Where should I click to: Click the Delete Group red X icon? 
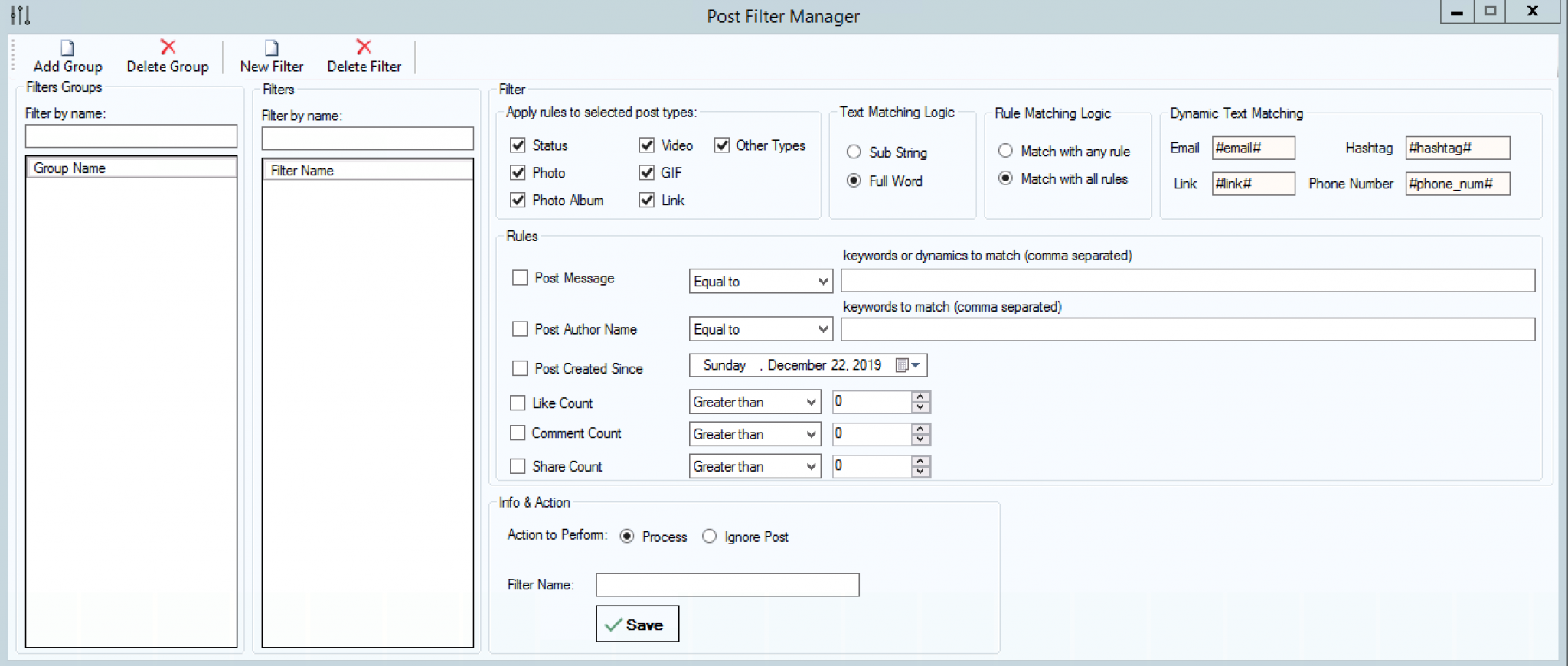pyautogui.click(x=168, y=47)
